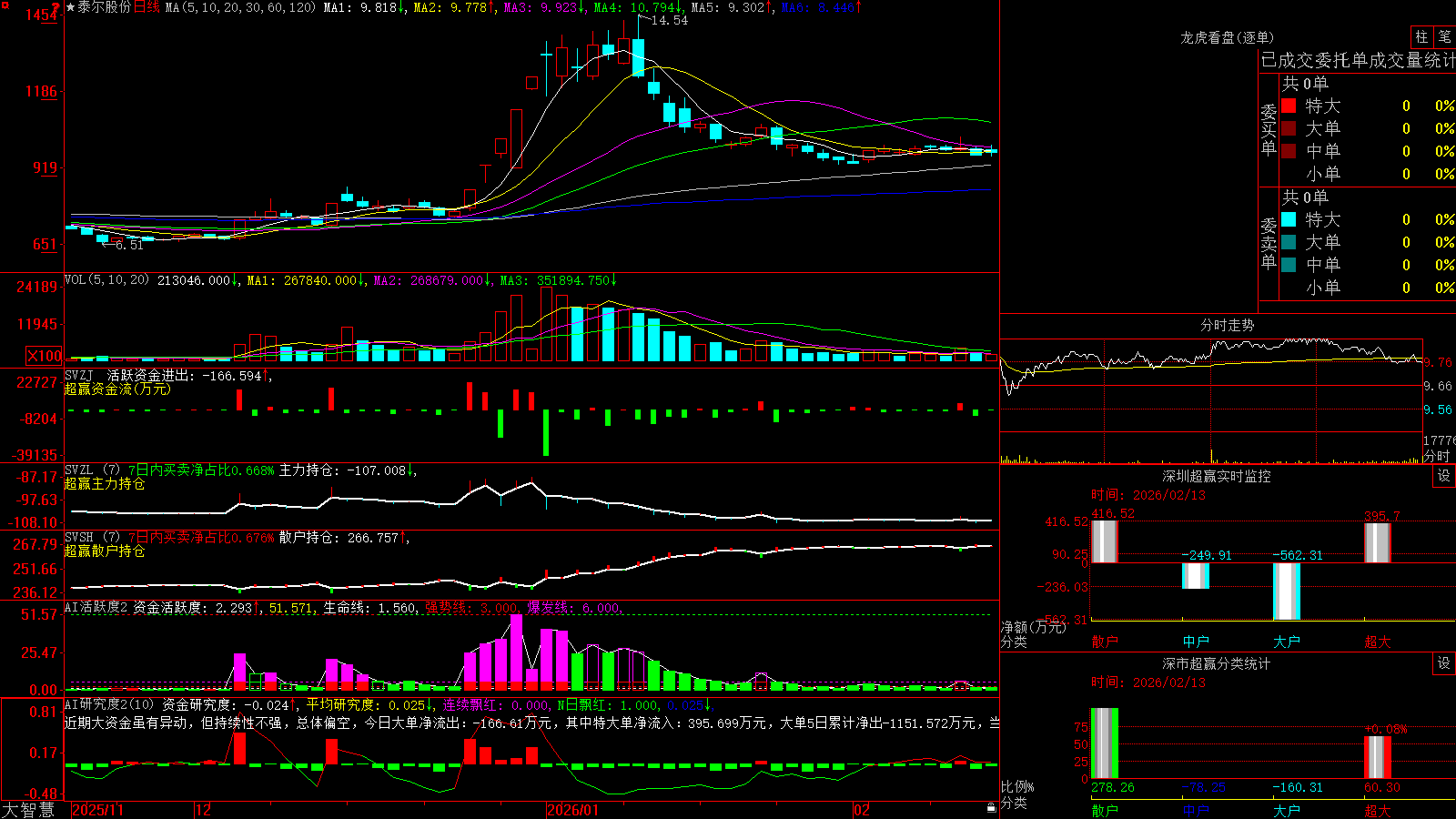Toggle the 笔 tick display mode
The image size is (1456, 819).
[1444, 37]
